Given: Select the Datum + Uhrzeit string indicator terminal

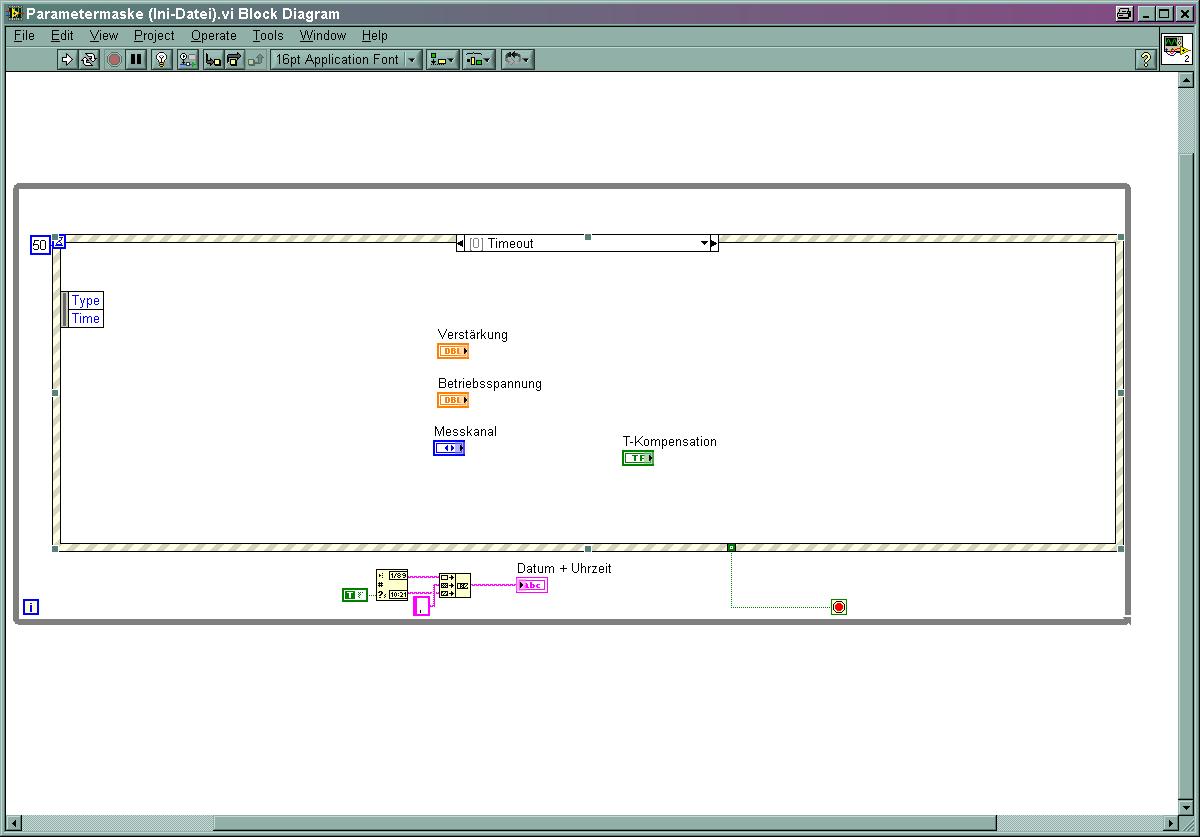Looking at the screenshot, I should click(532, 585).
